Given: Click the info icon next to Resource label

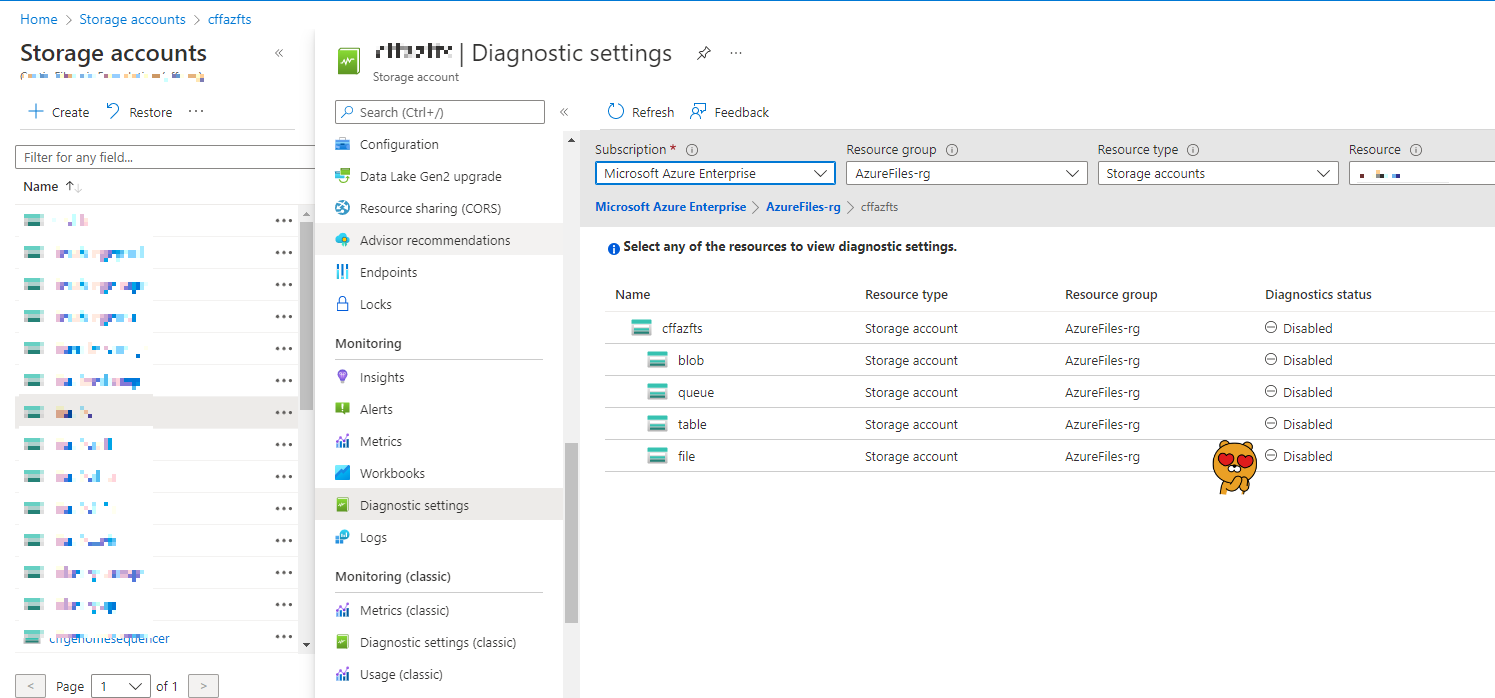Looking at the screenshot, I should click(x=1416, y=150).
